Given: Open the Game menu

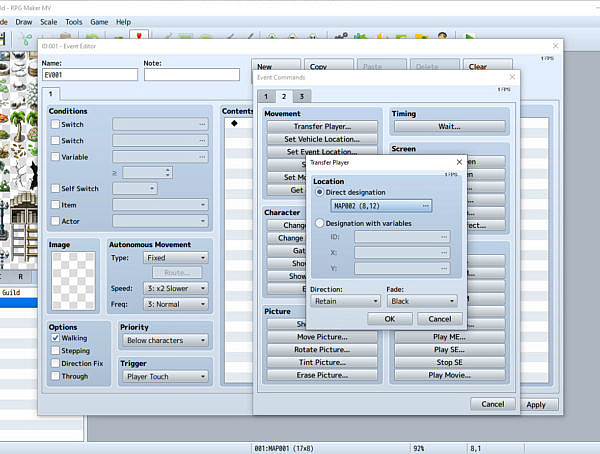Looking at the screenshot, I should click(99, 21).
